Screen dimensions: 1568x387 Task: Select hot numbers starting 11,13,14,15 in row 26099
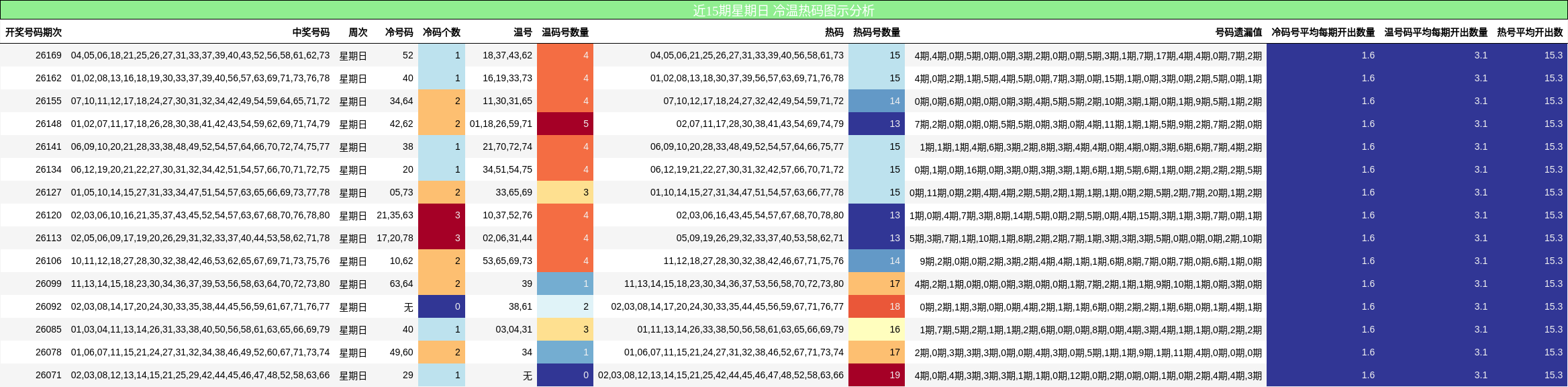734,284
